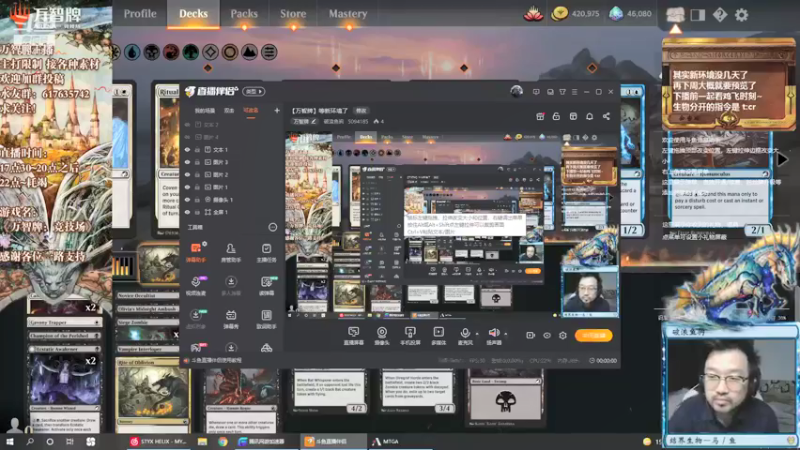
Task: Click MTGA right arrow expander at card column
Action: coord(783,160)
